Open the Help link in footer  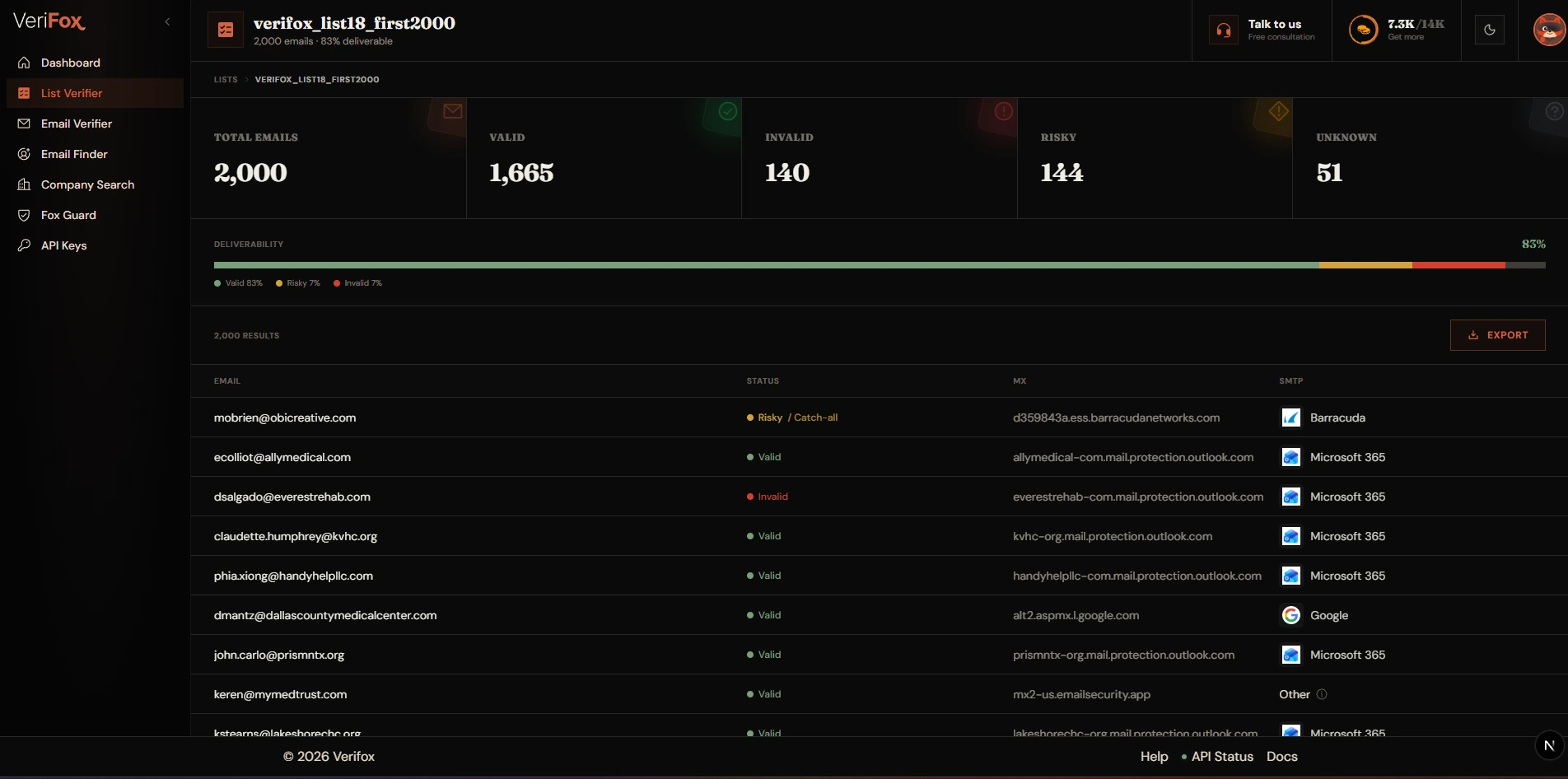pos(1154,756)
